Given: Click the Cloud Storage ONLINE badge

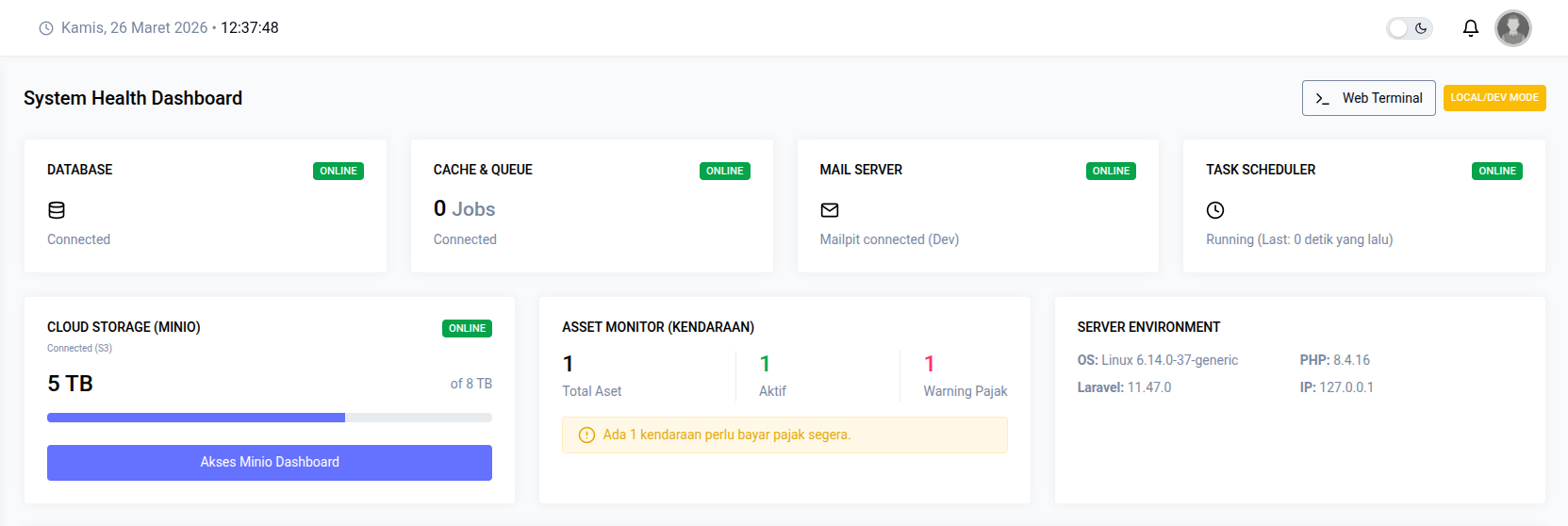Looking at the screenshot, I should coord(467,328).
